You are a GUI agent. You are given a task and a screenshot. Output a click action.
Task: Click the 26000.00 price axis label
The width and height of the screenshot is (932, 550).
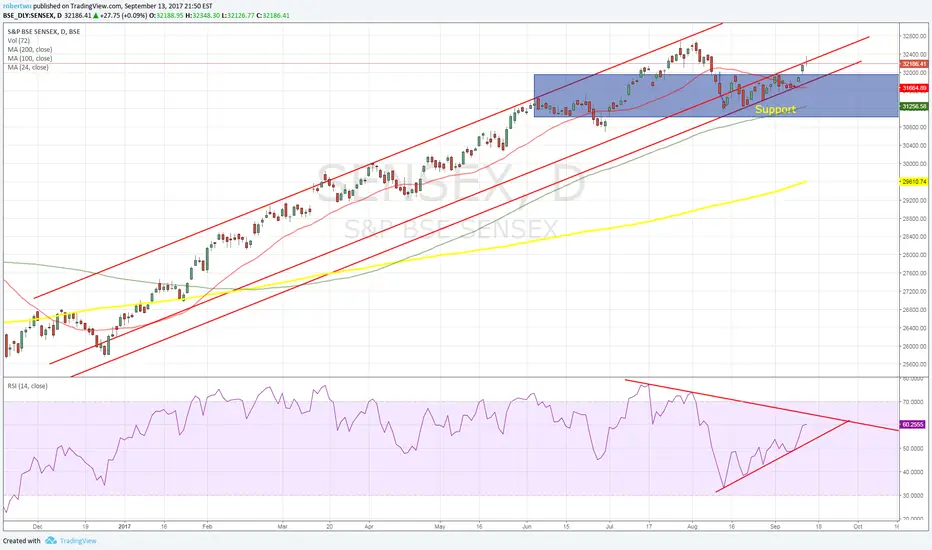[914, 346]
